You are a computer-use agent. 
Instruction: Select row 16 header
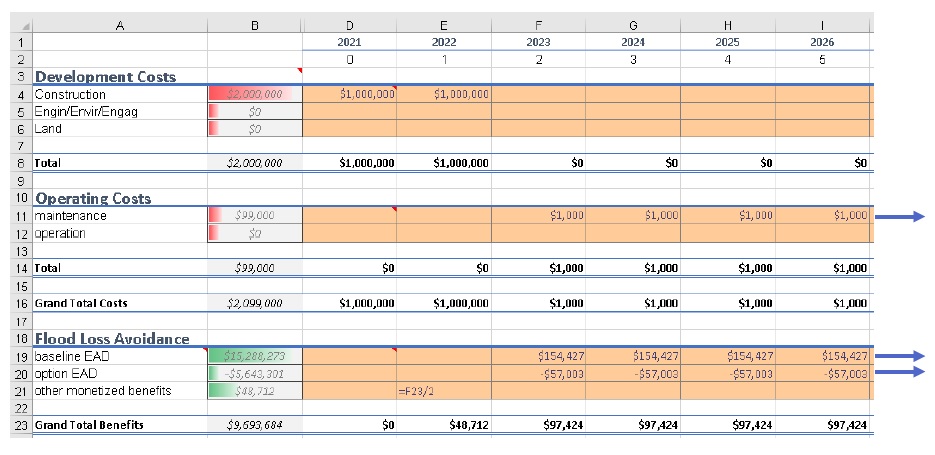pos(21,303)
